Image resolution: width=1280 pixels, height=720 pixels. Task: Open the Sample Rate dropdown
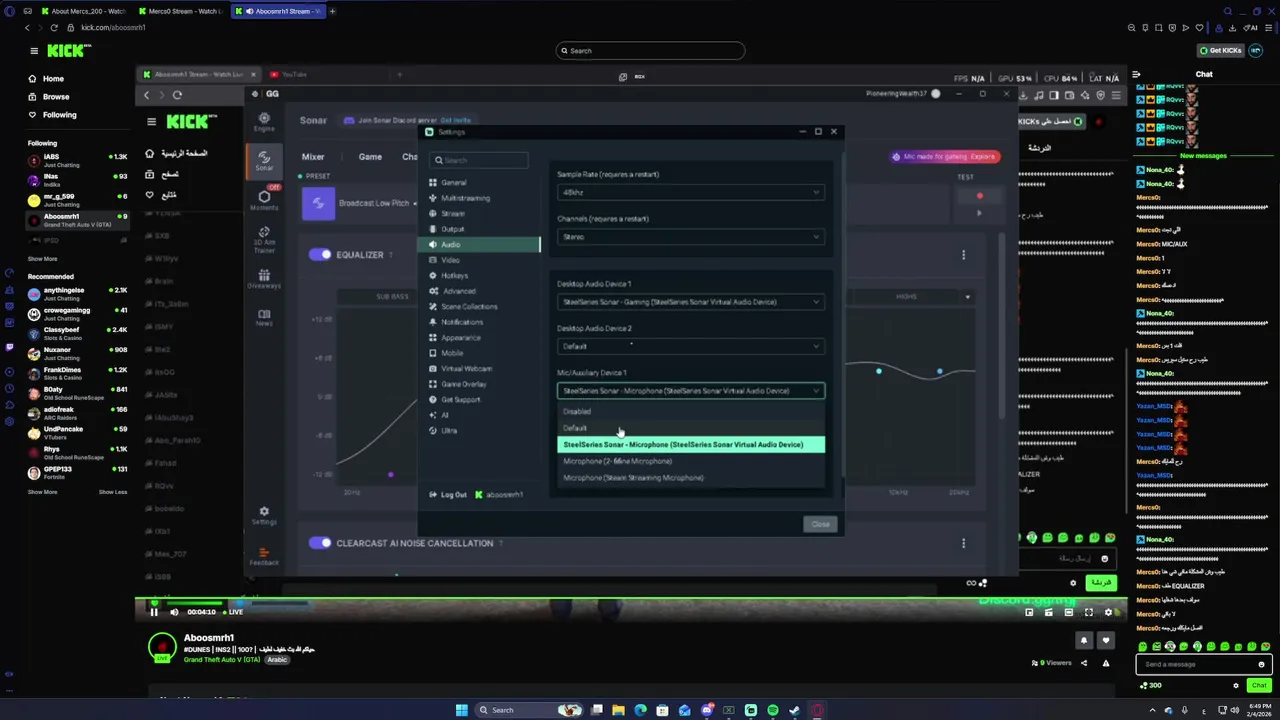[690, 192]
